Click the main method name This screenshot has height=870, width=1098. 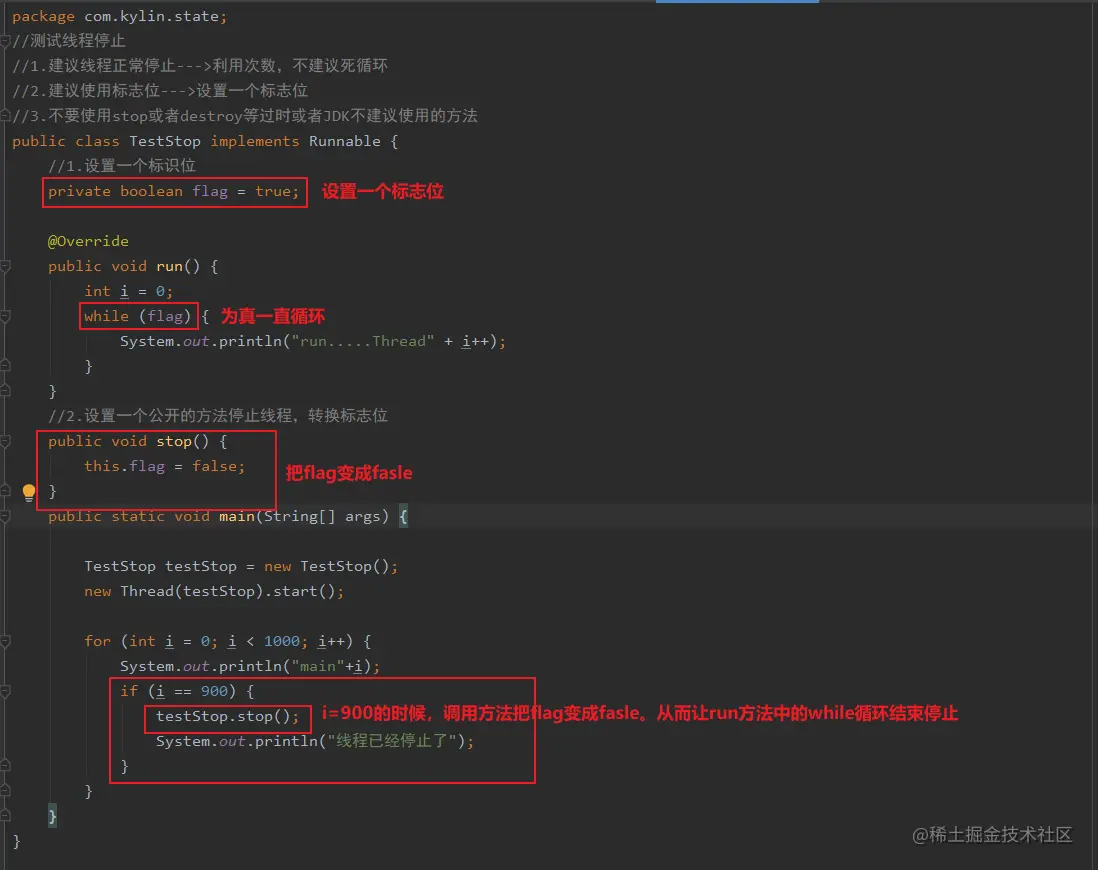pyautogui.click(x=237, y=516)
